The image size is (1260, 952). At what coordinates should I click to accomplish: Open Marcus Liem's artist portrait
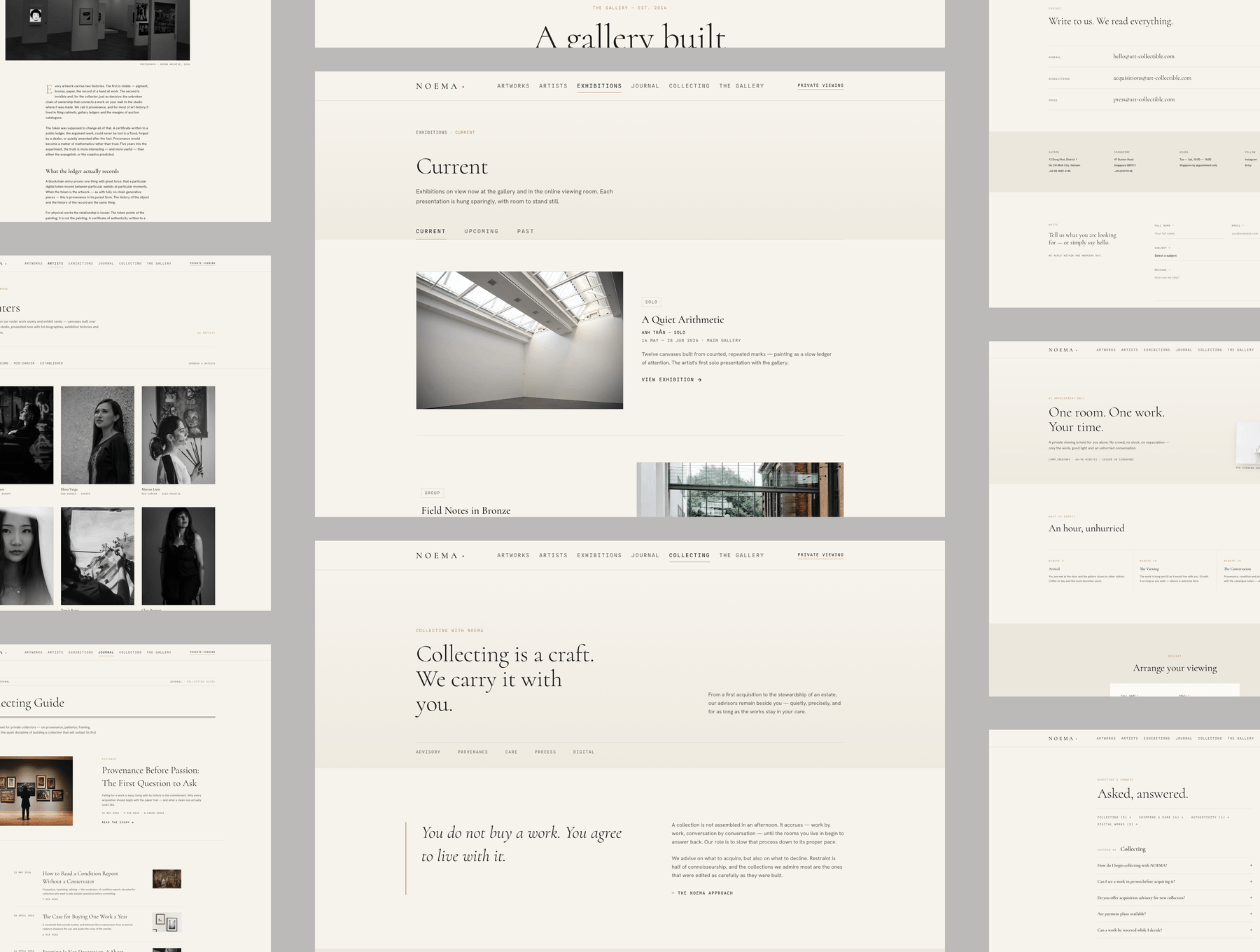pyautogui.click(x=178, y=435)
